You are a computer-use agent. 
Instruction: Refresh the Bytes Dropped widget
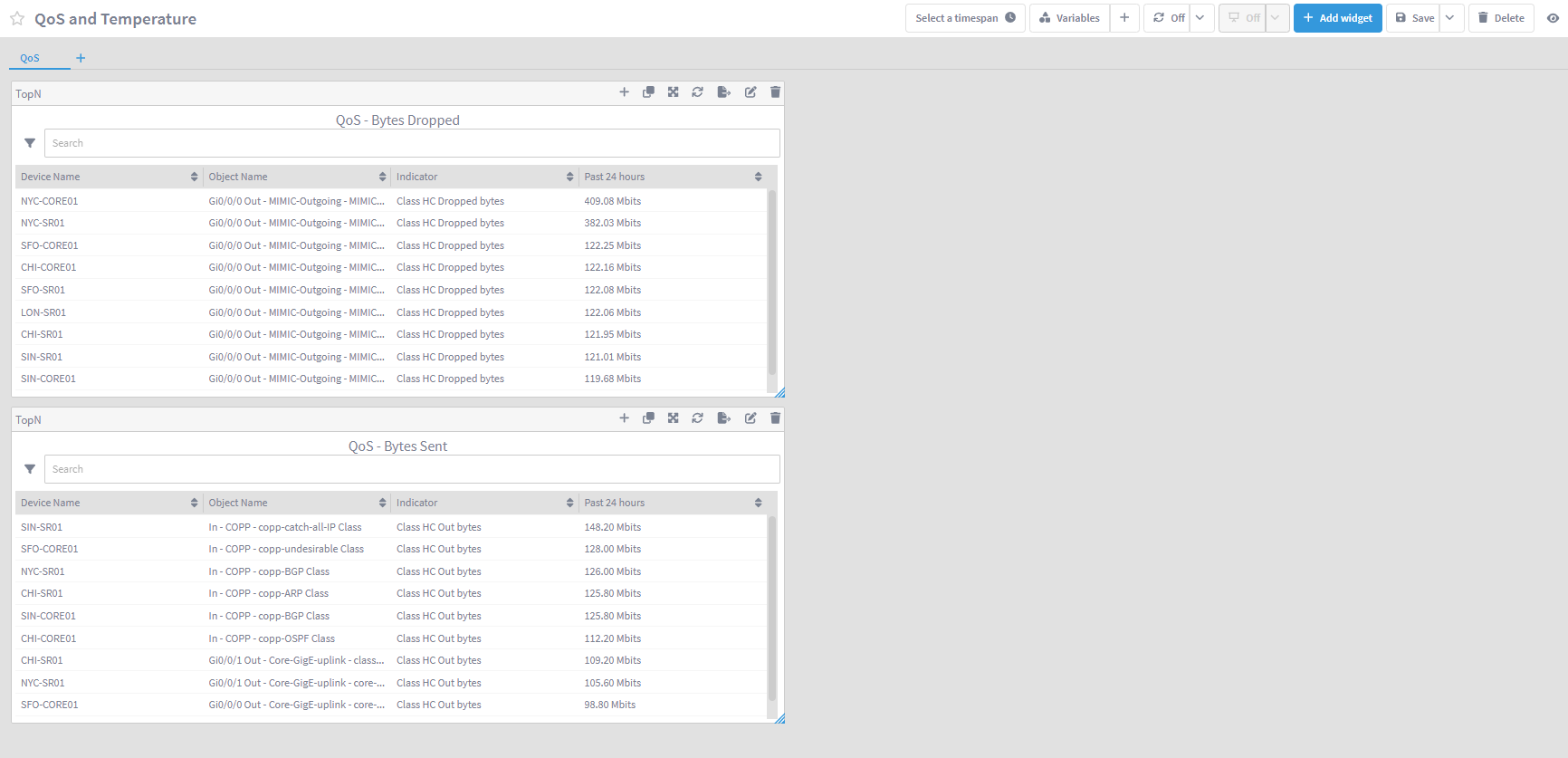pyautogui.click(x=697, y=92)
